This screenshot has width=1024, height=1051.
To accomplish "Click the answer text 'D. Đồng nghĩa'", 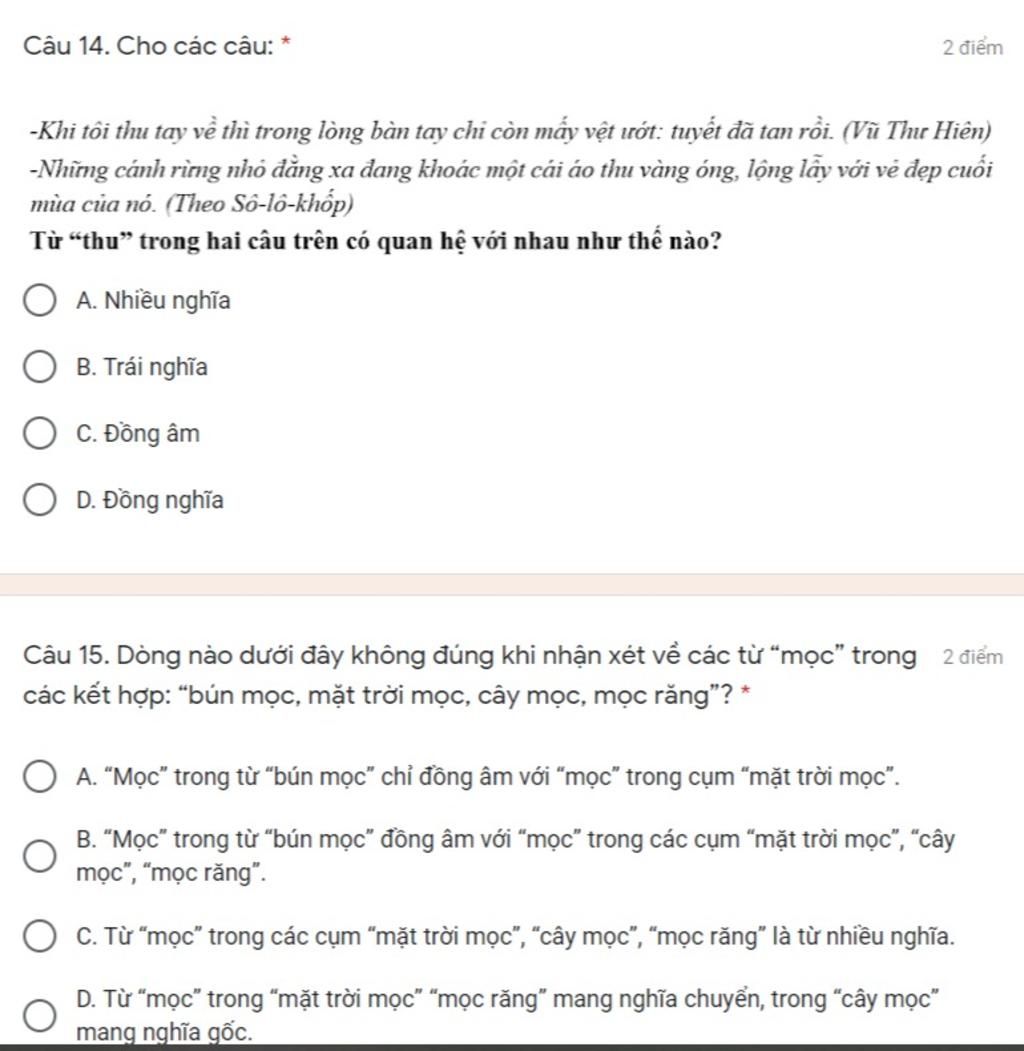I will 150,500.
